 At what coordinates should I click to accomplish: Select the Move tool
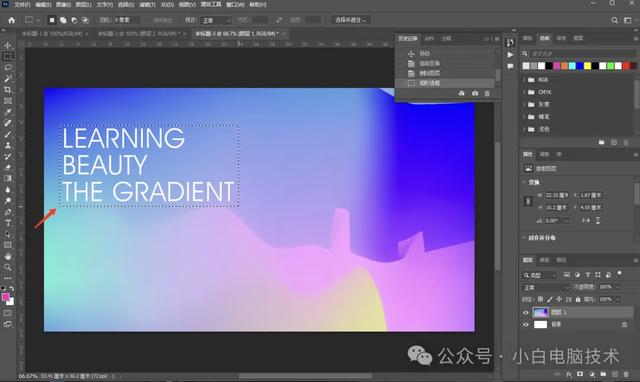point(8,45)
